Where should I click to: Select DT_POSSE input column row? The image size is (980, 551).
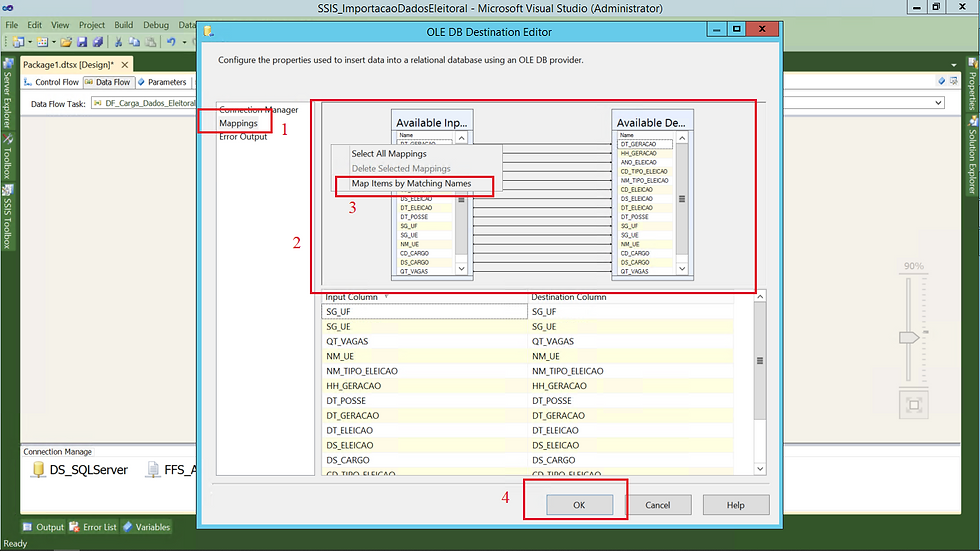point(425,400)
